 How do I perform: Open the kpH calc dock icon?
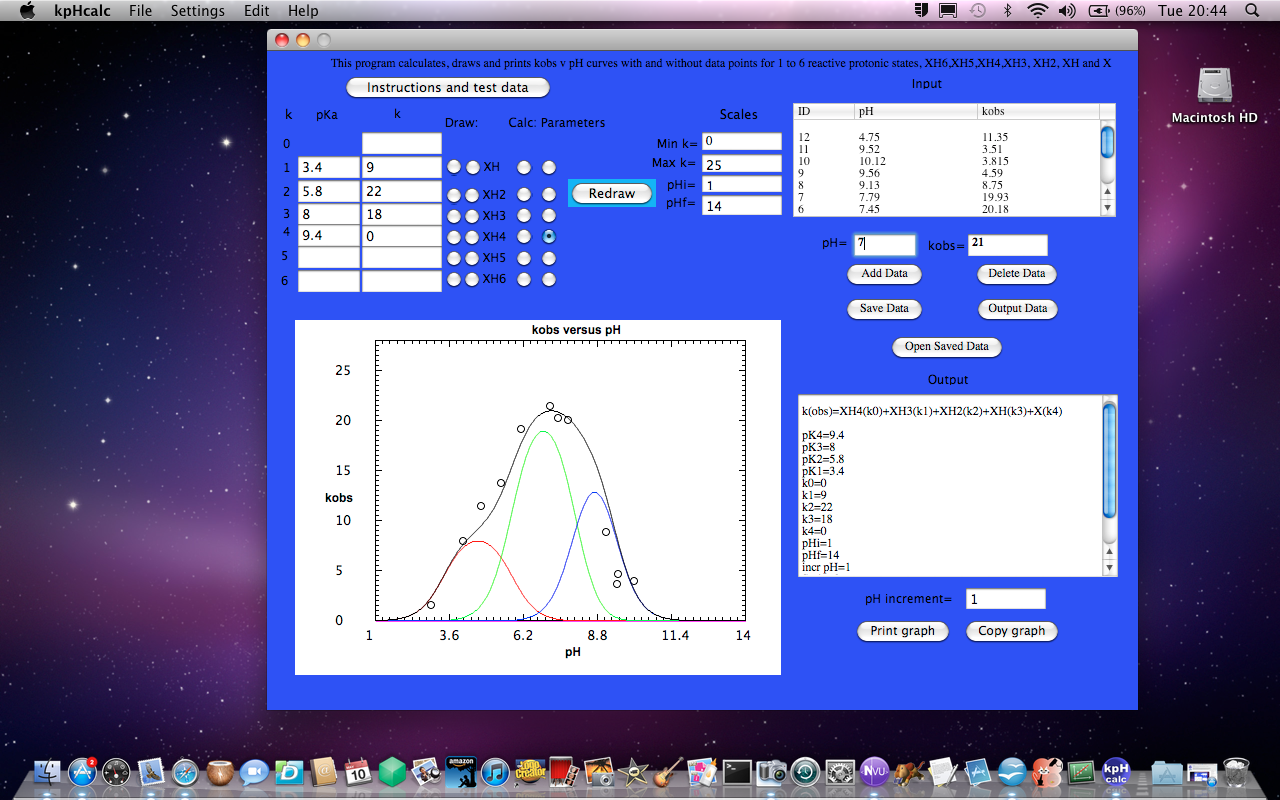[x=1115, y=771]
